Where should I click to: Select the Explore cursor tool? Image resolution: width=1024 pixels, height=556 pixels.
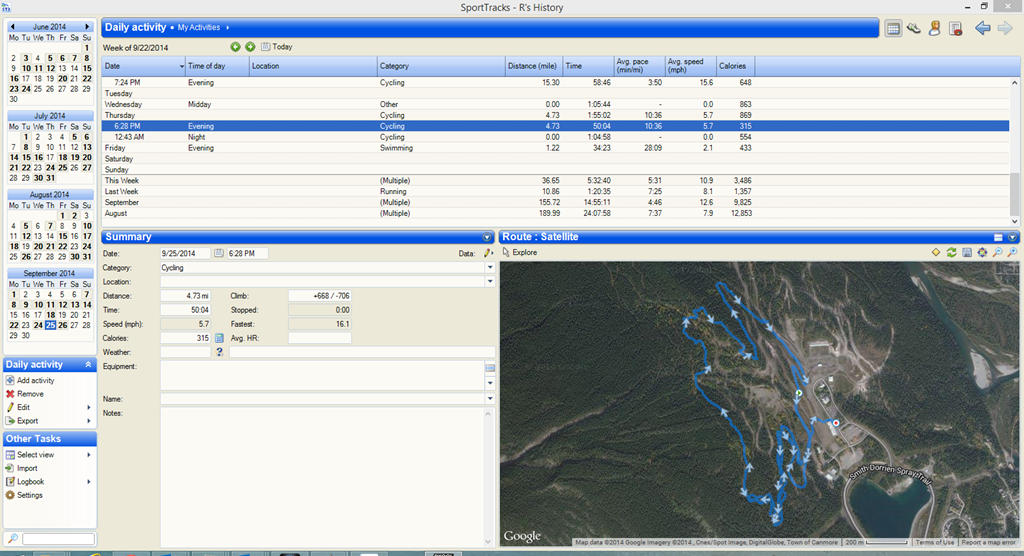pos(521,252)
